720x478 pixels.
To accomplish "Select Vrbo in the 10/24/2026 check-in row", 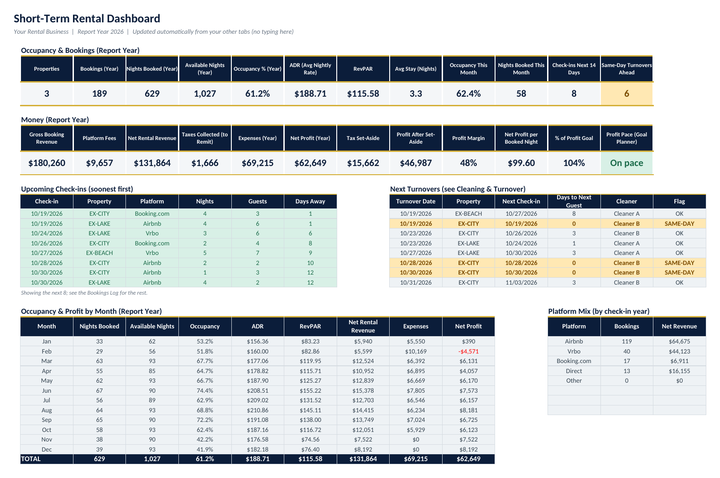I will tap(152, 233).
